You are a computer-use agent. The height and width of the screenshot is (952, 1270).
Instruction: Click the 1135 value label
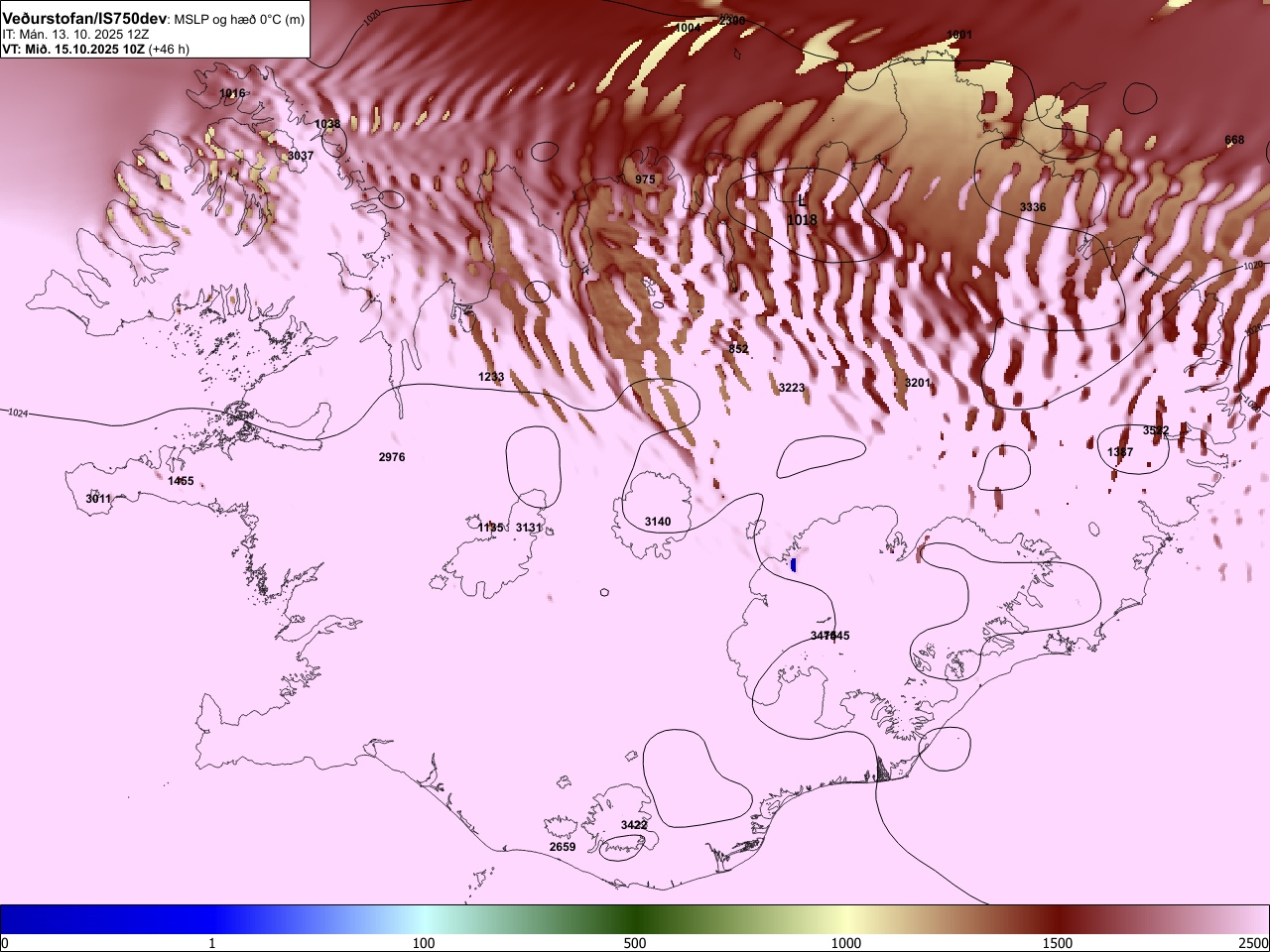[x=491, y=528]
